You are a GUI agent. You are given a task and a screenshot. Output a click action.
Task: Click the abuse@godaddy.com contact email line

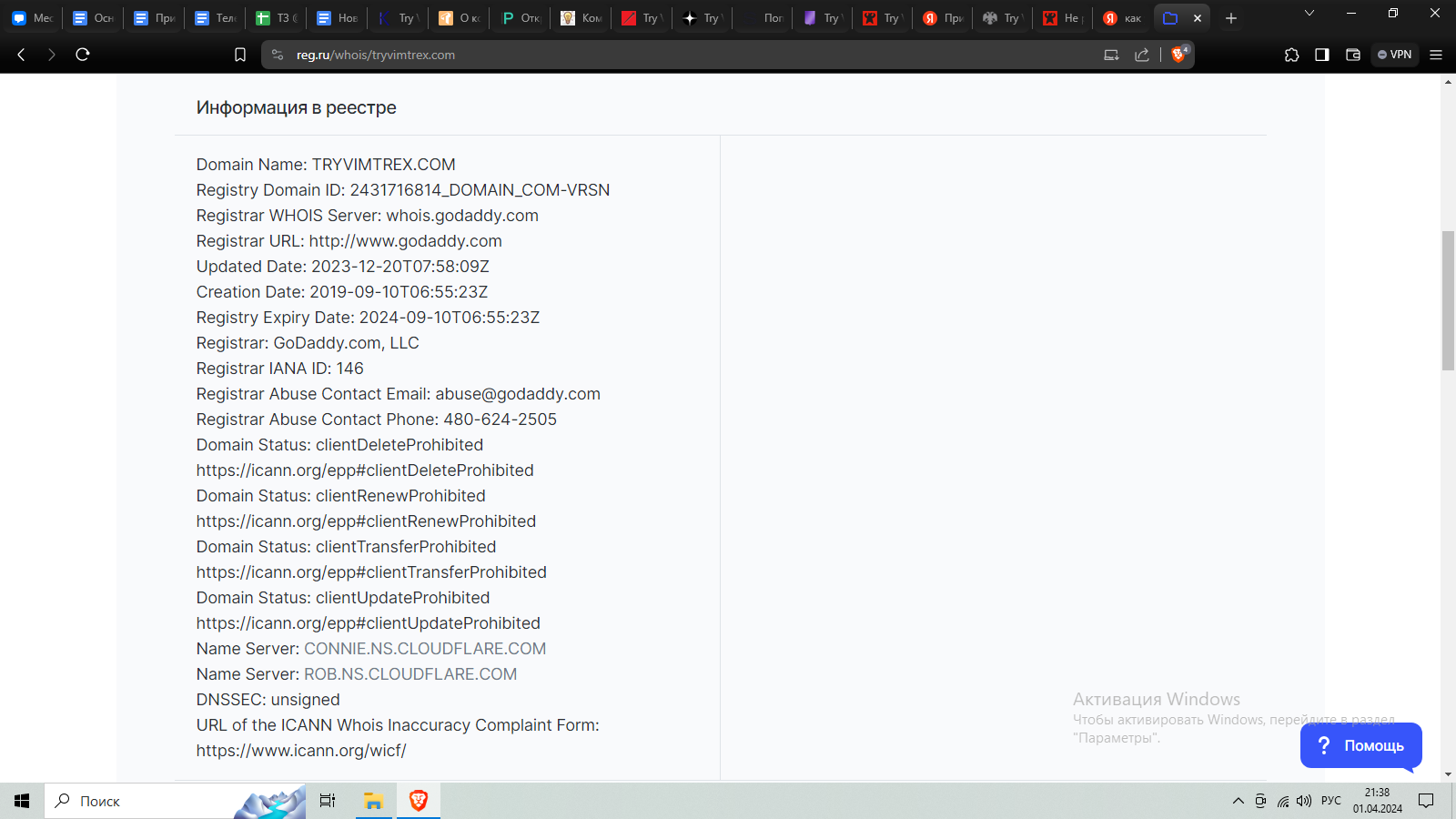tap(399, 394)
